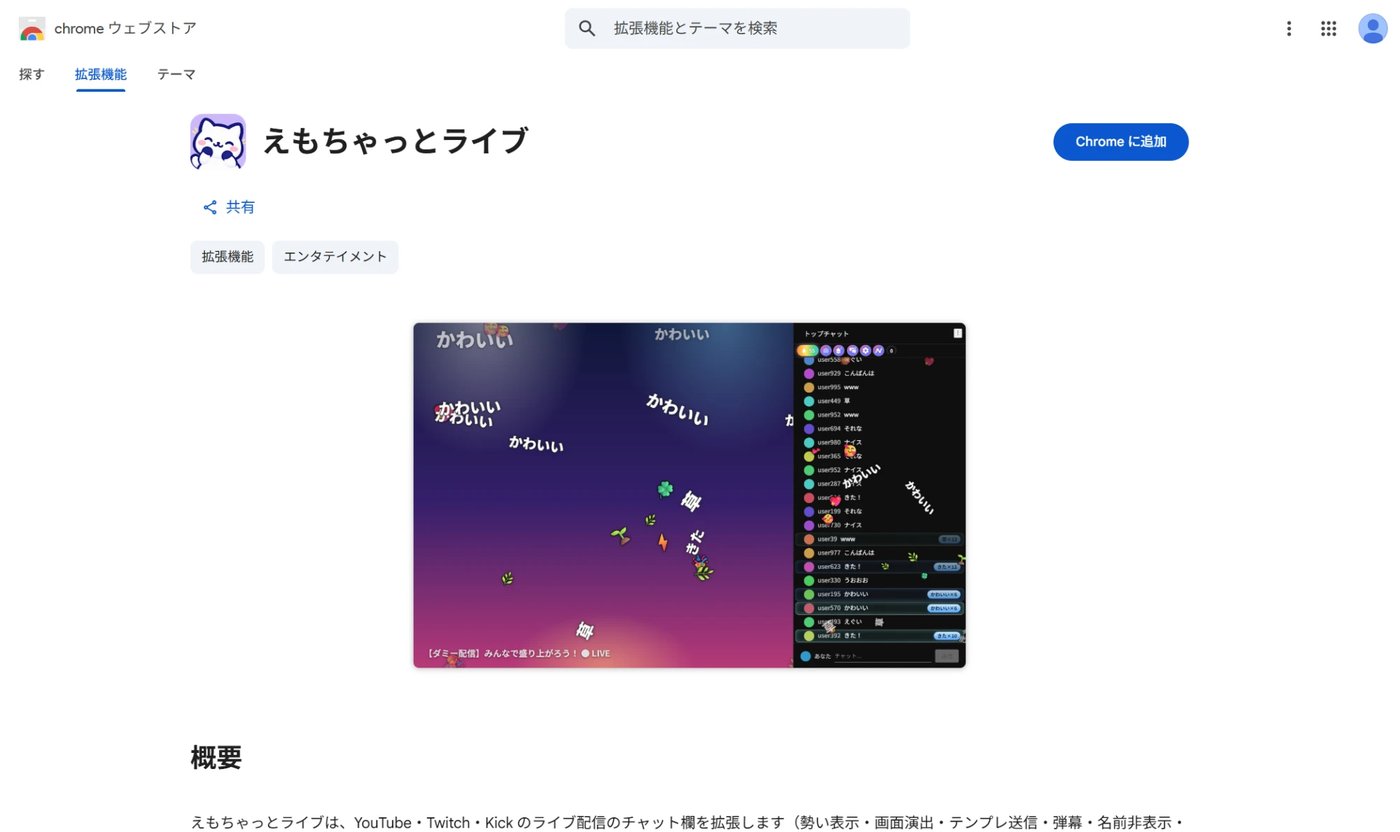The width and height of the screenshot is (1400, 832).
Task: Open the extension preview screenshot
Action: point(690,495)
